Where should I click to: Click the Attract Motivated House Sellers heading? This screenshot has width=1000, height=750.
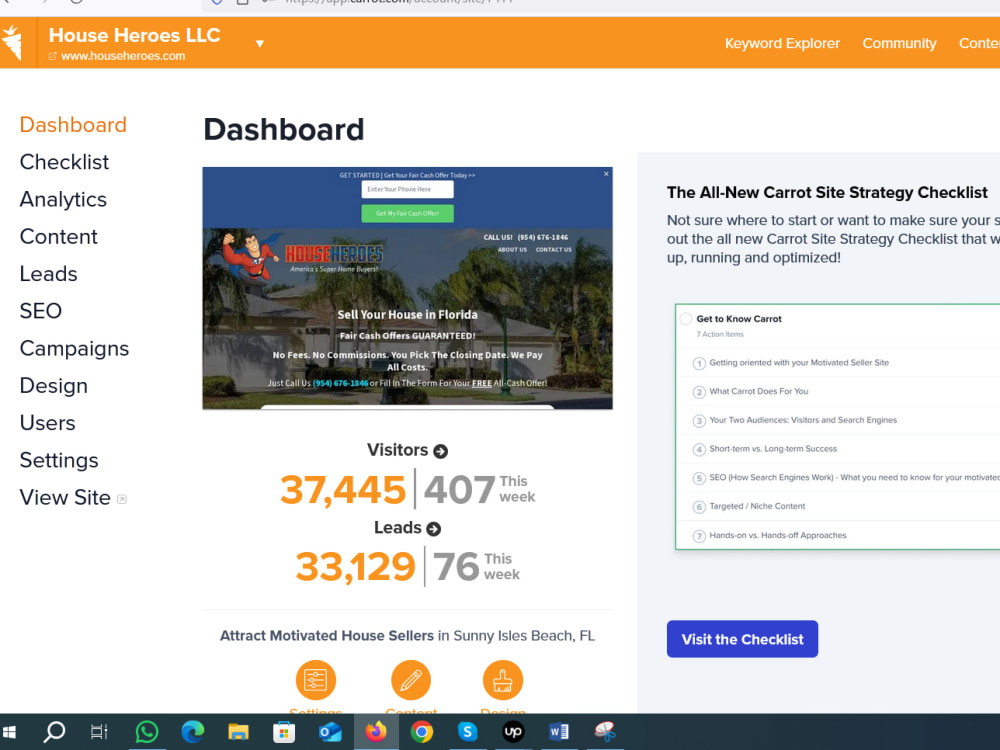(x=327, y=636)
